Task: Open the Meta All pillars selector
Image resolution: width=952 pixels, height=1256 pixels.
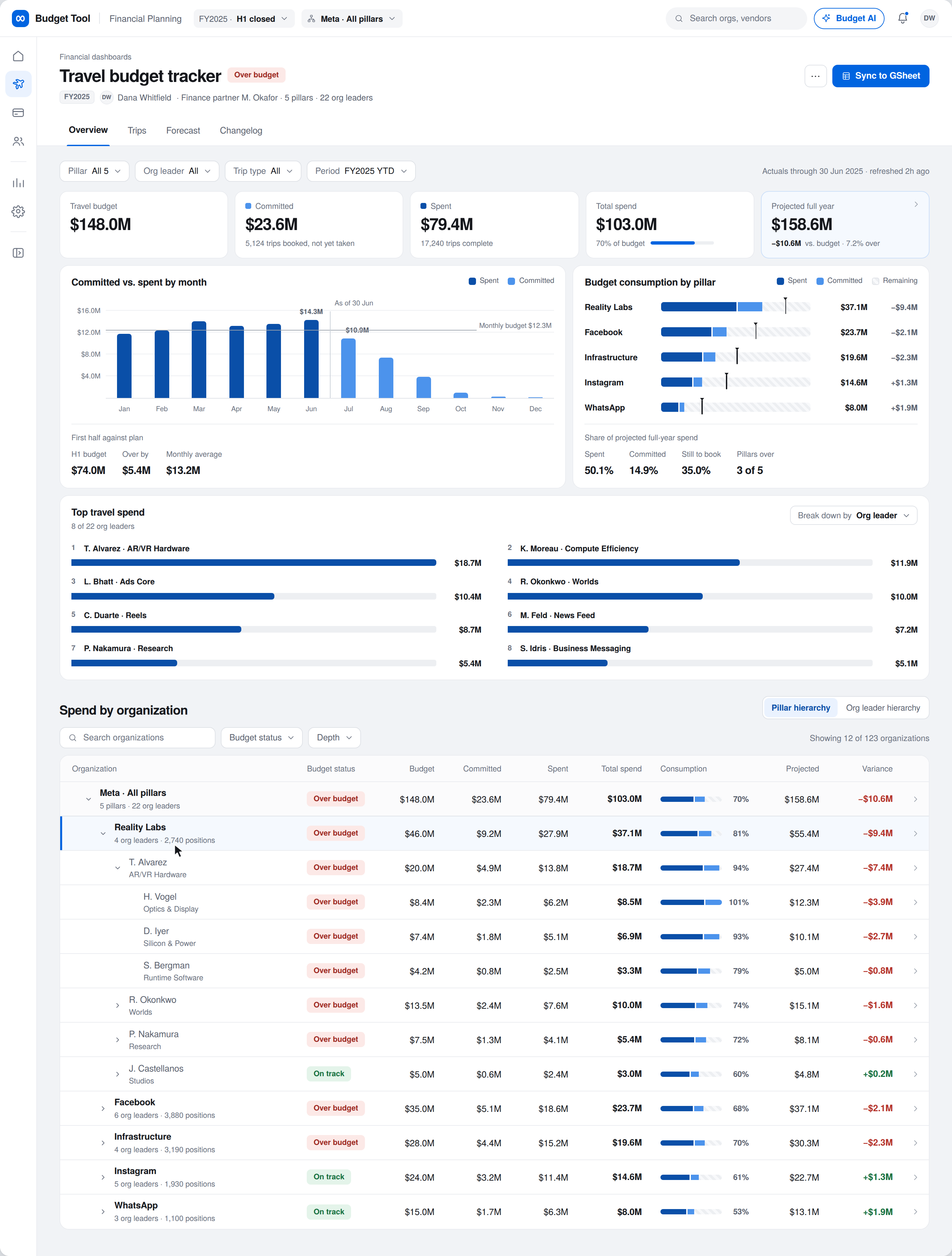Action: [352, 19]
